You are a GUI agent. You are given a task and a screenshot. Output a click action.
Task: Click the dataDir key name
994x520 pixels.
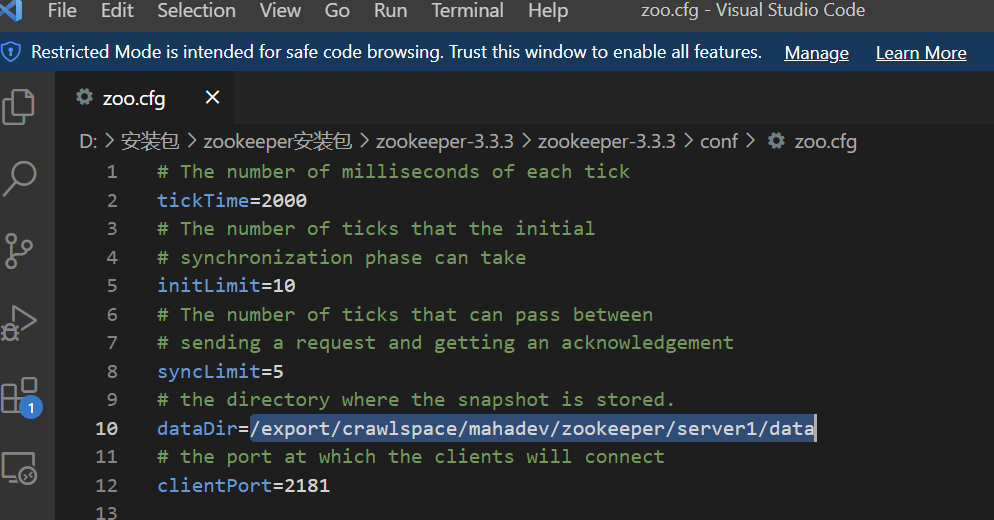pyautogui.click(x=197, y=429)
